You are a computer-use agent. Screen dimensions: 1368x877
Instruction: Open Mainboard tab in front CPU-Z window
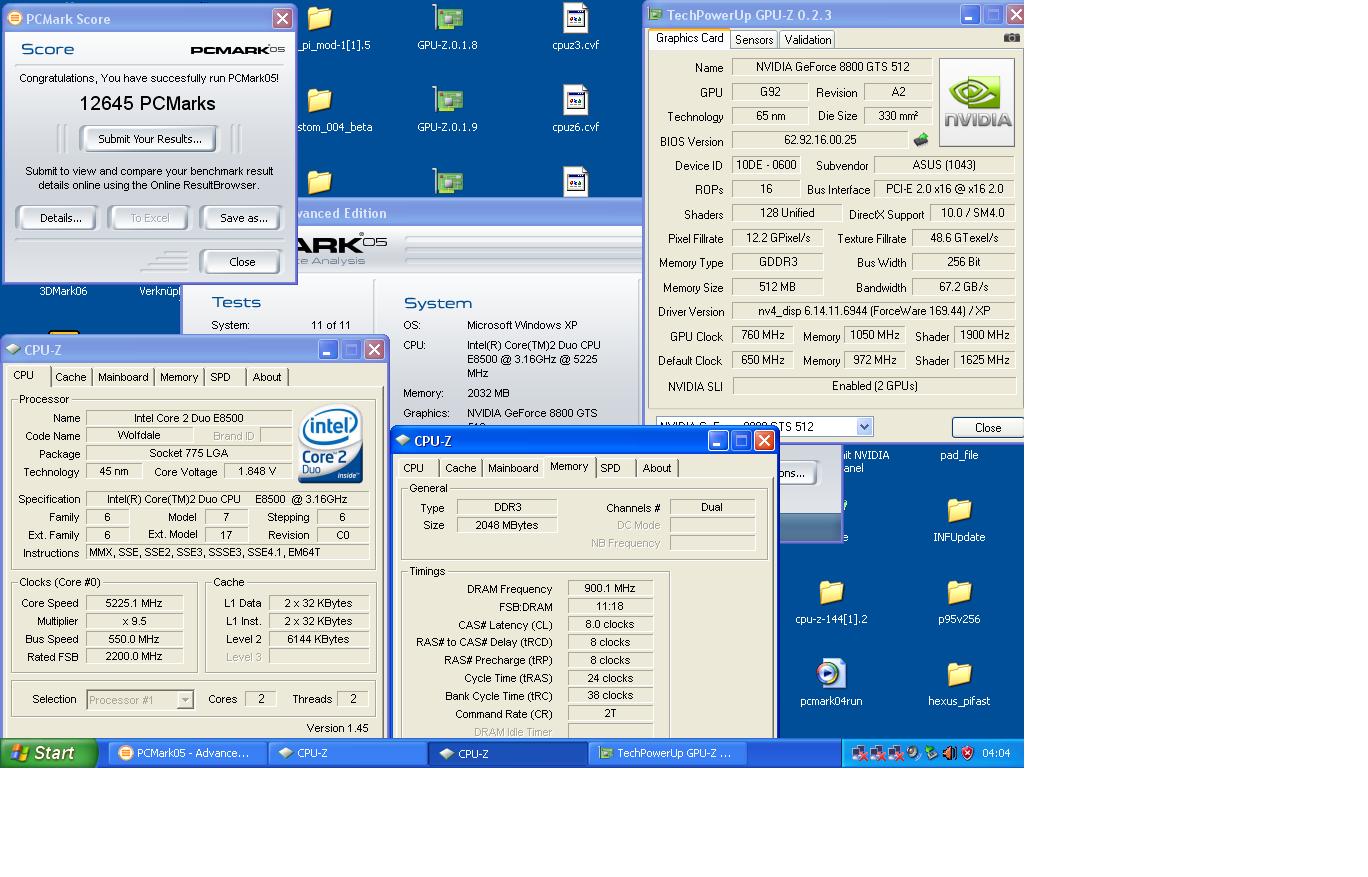[513, 468]
